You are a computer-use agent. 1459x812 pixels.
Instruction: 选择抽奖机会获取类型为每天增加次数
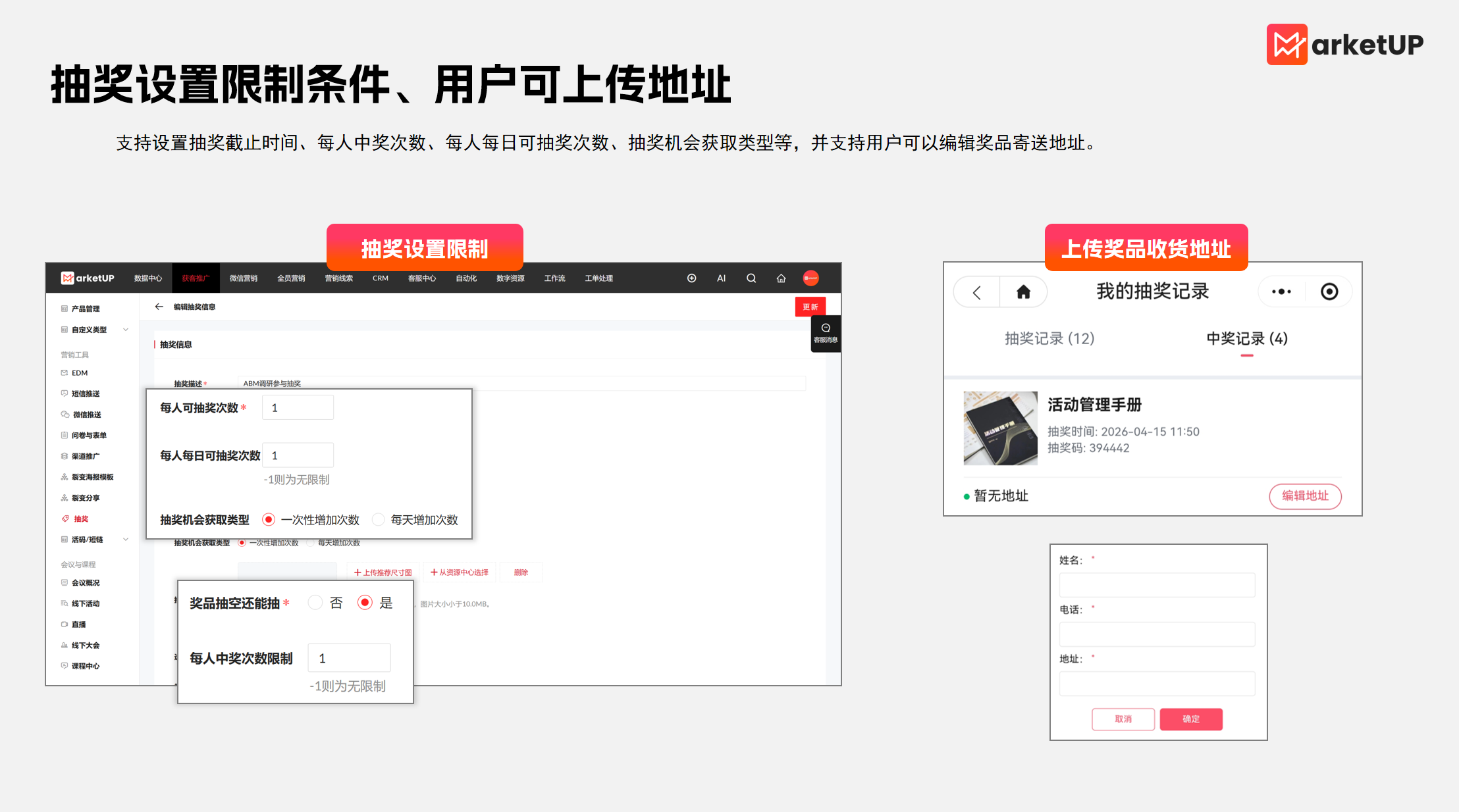pyautogui.click(x=379, y=519)
